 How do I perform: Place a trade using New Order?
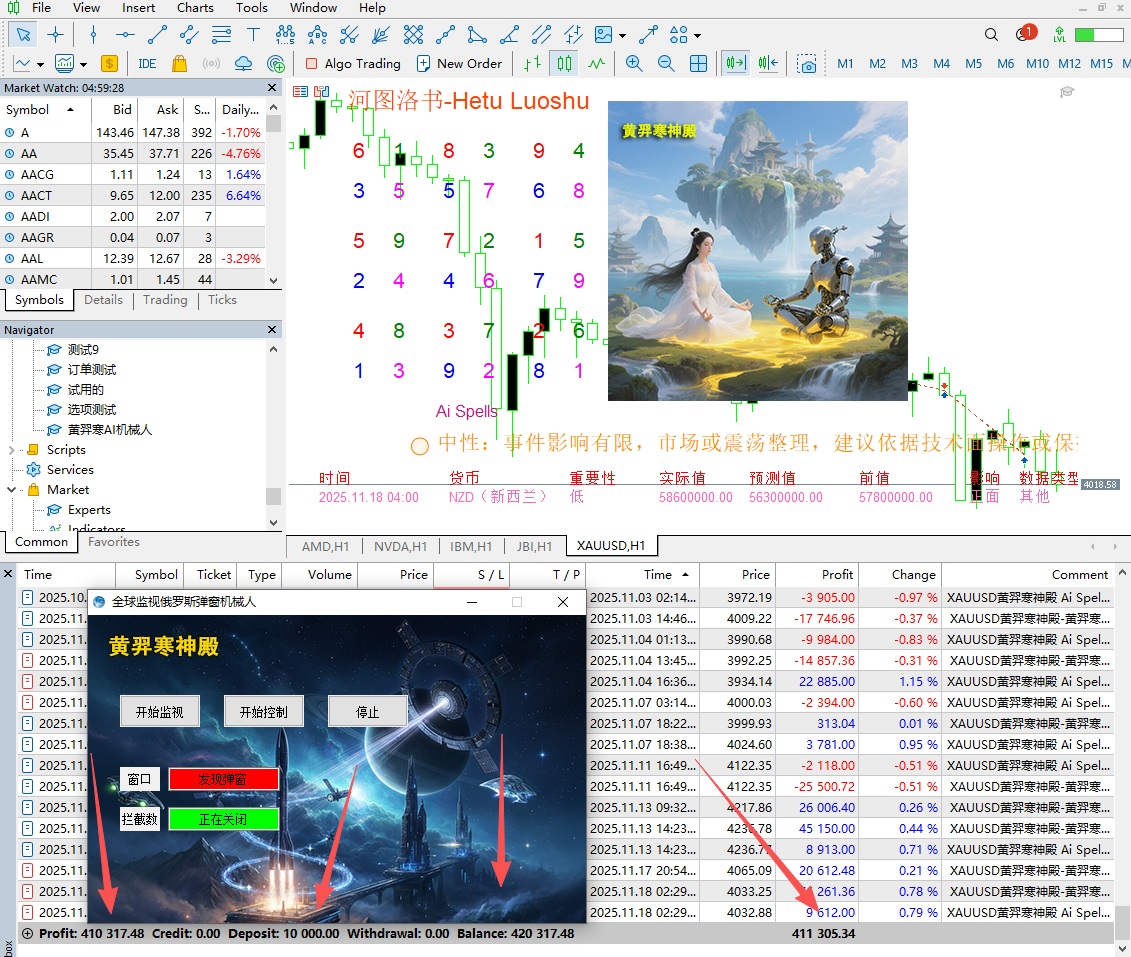pos(460,63)
